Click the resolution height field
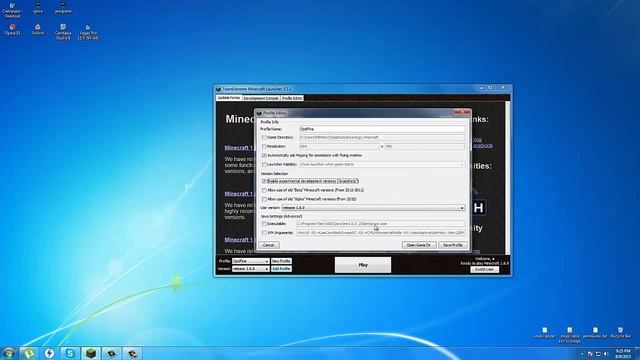The width and height of the screenshot is (640, 360). (x=424, y=146)
